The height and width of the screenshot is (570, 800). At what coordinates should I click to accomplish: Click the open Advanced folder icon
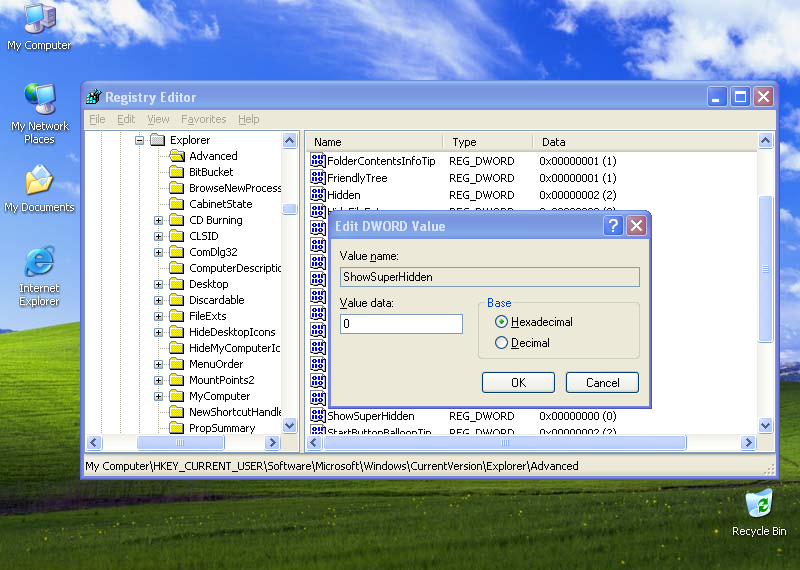(x=177, y=156)
